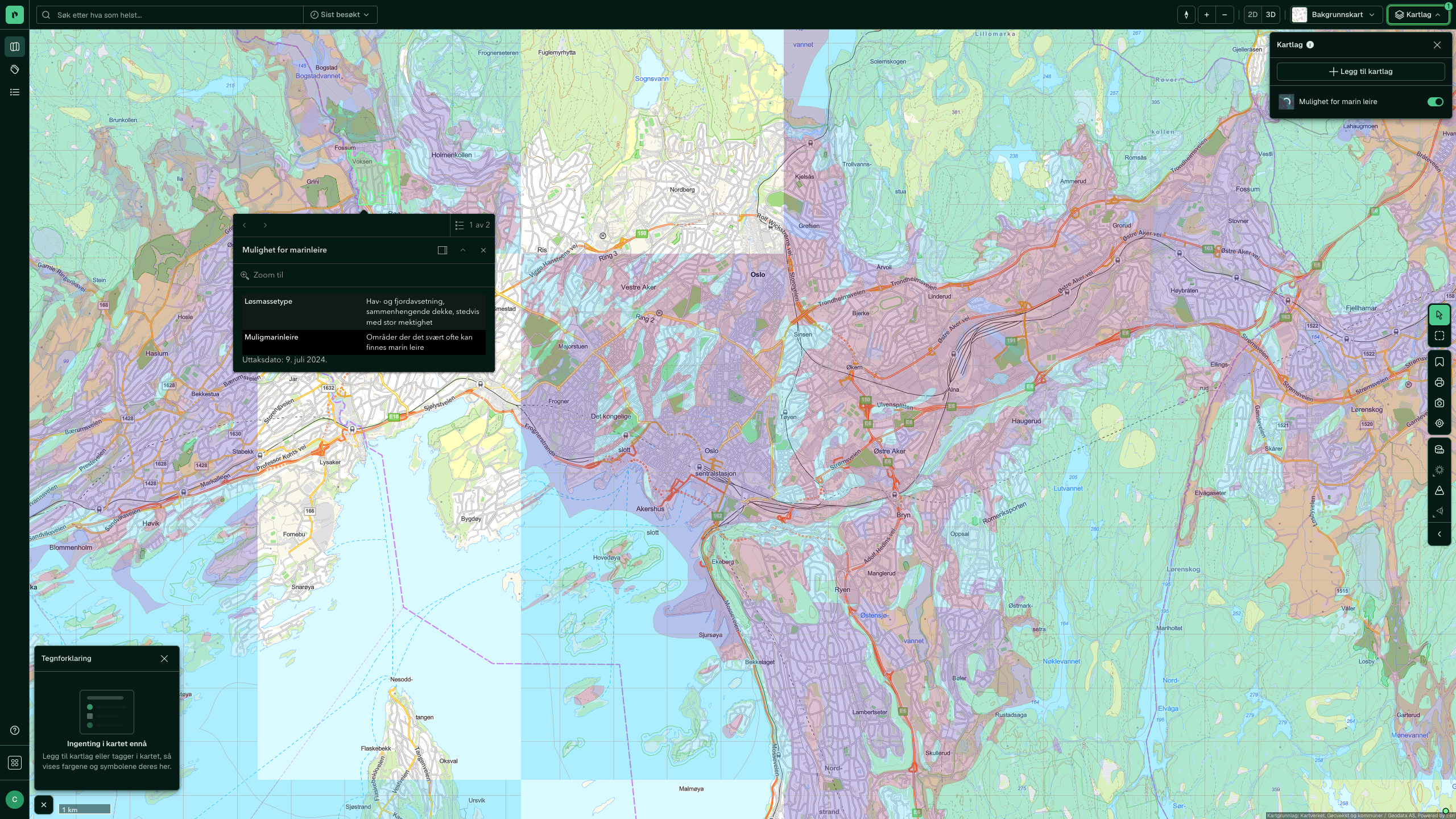This screenshot has height=819, width=1456.
Task: Click the compass north-reset icon
Action: tap(1186, 15)
